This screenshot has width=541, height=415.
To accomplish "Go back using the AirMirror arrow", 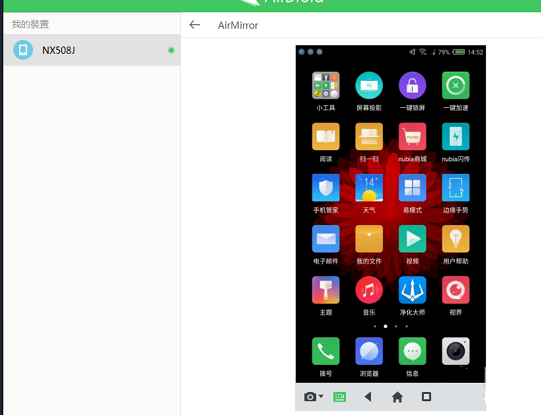I will [x=195, y=25].
